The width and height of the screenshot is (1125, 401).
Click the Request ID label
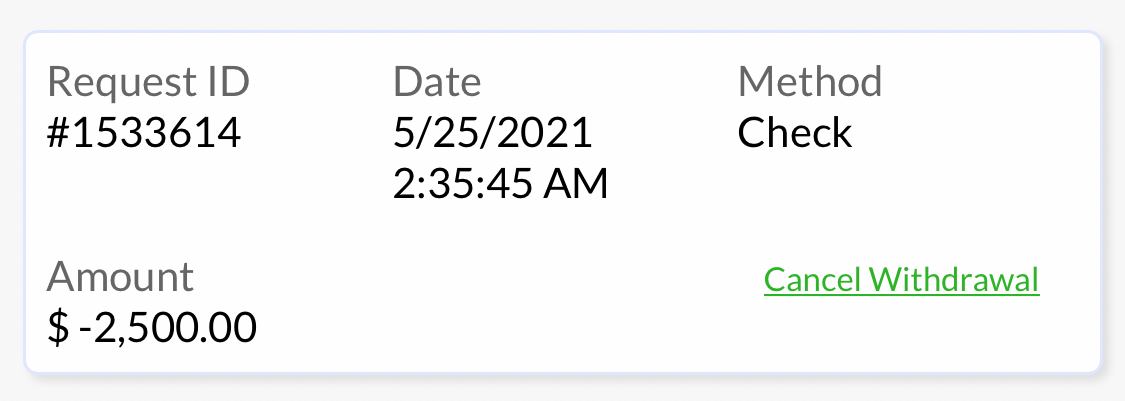148,82
